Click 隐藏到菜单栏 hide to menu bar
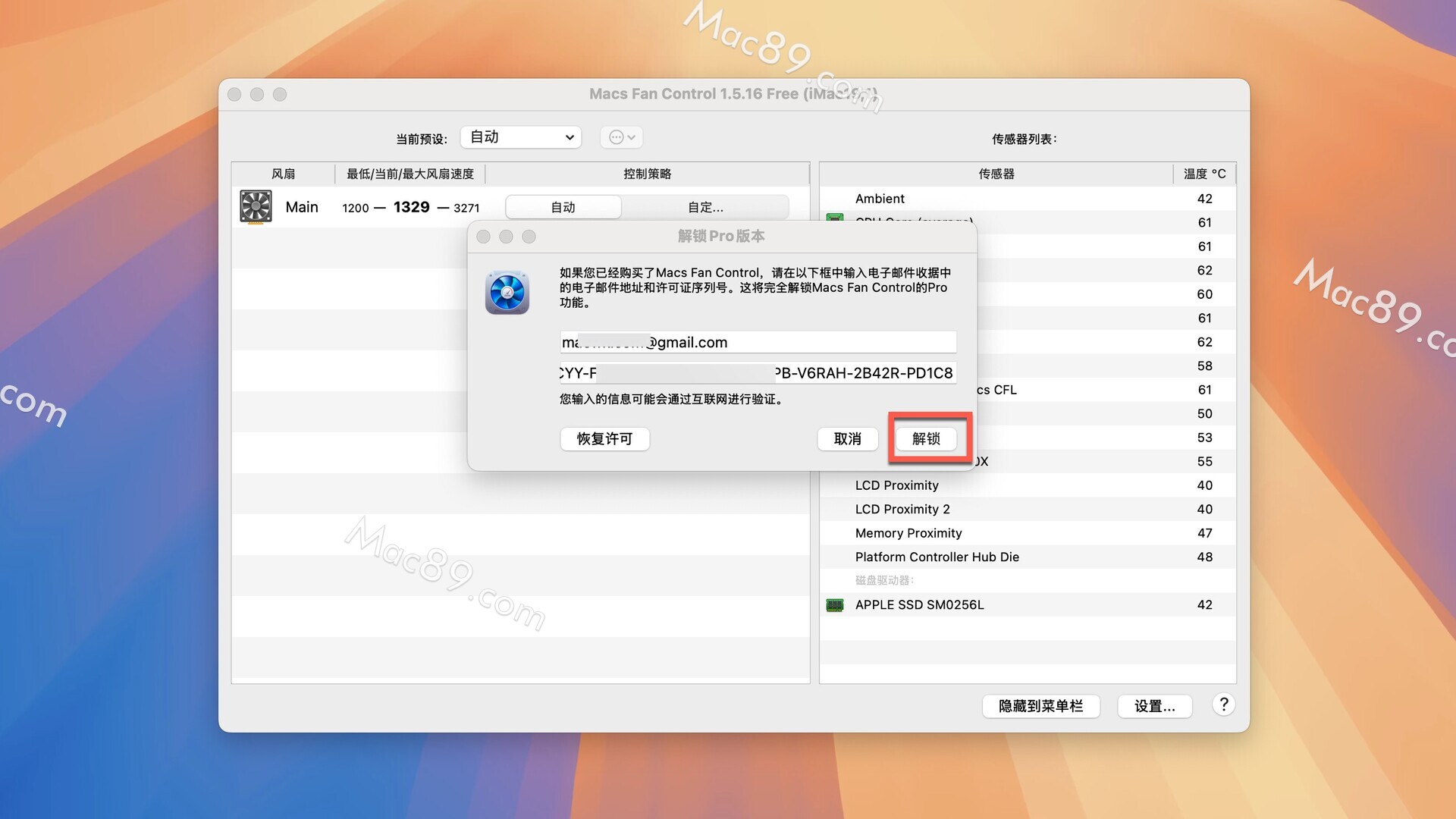This screenshot has height=819, width=1456. [1040, 706]
